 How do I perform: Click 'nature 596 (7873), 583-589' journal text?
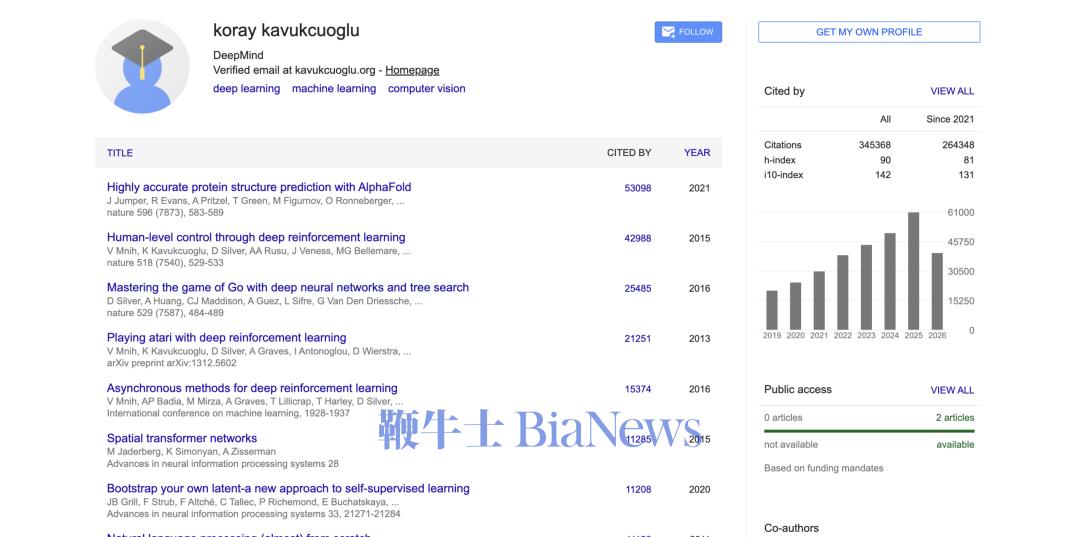point(165,213)
